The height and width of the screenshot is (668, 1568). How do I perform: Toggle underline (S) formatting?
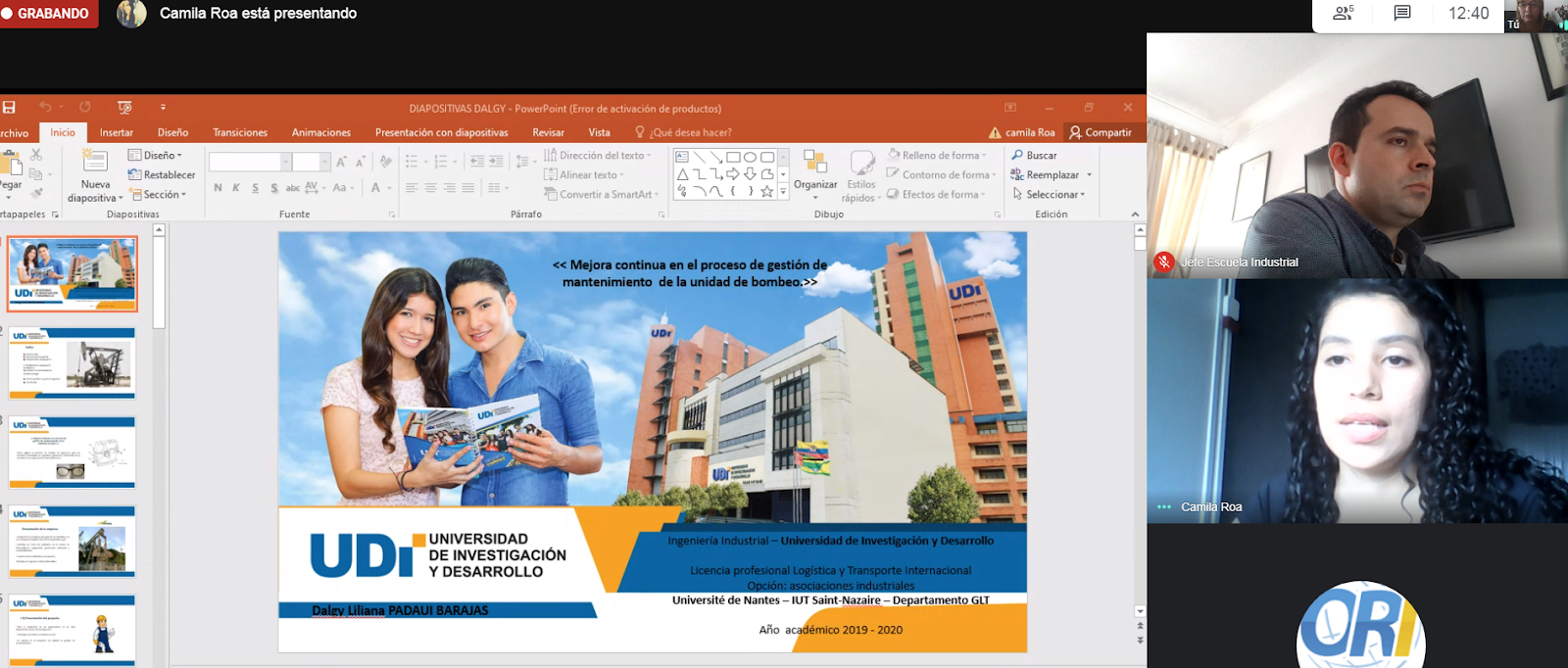[x=256, y=188]
